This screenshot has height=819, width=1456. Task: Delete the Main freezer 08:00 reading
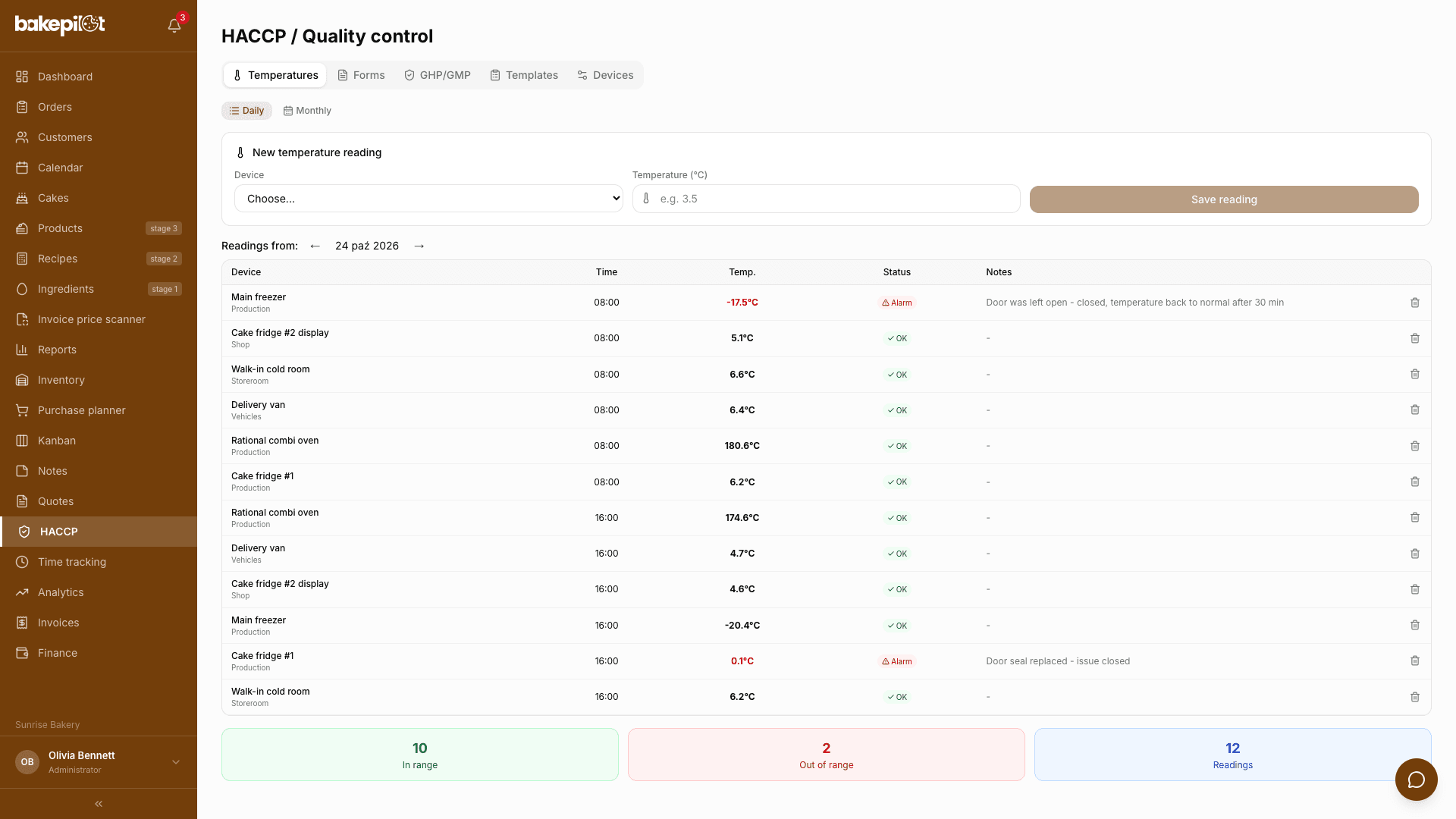1414,303
